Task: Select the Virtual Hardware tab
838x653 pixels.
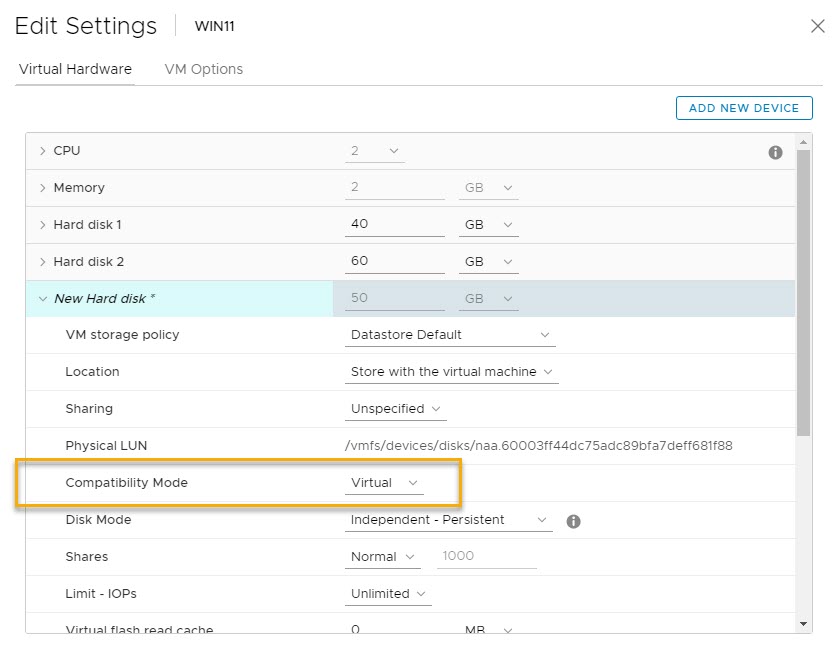Action: click(x=75, y=69)
